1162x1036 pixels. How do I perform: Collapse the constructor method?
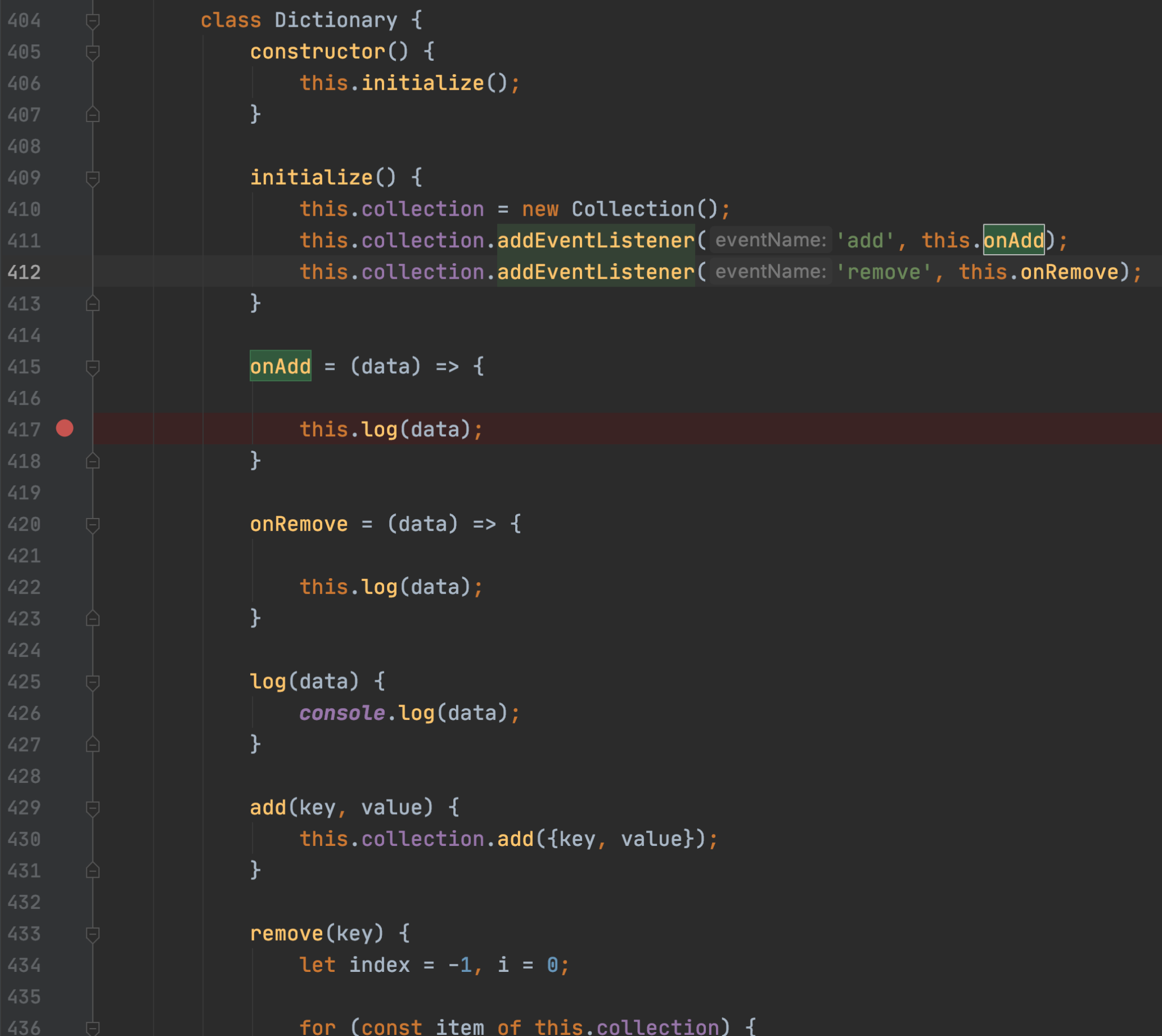tap(92, 51)
